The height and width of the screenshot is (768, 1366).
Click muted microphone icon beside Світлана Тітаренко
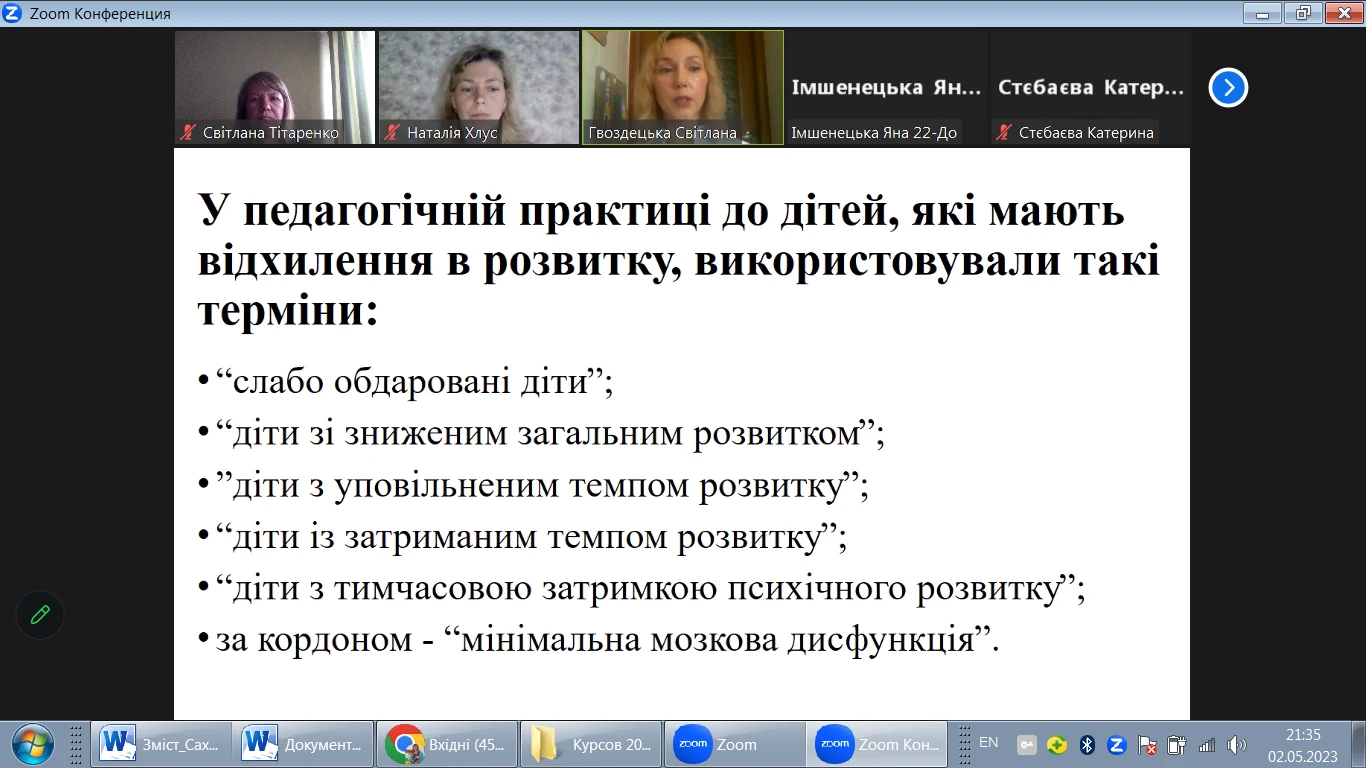click(187, 132)
